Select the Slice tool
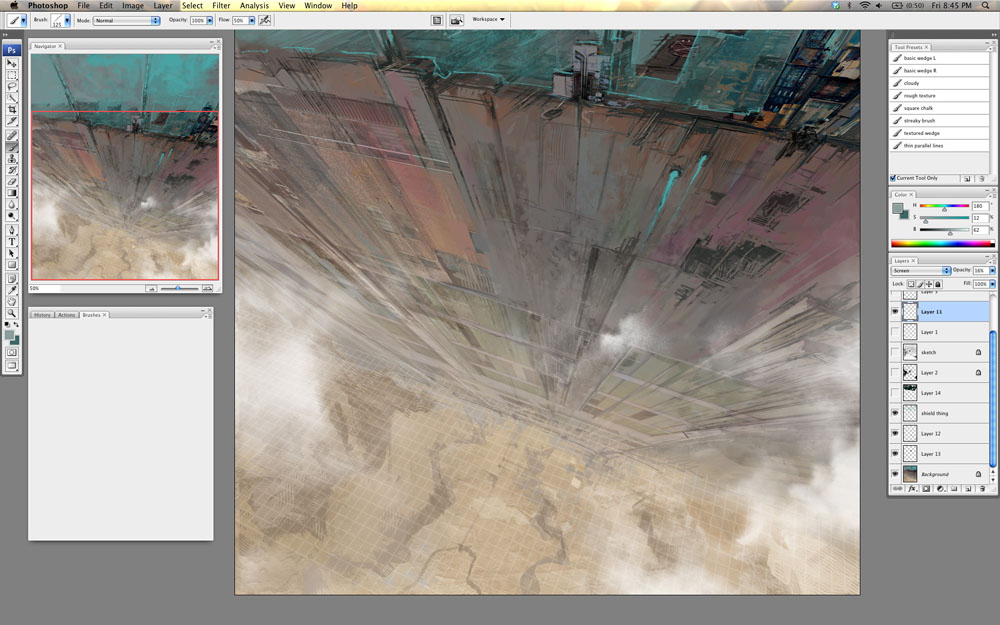 coord(11,121)
